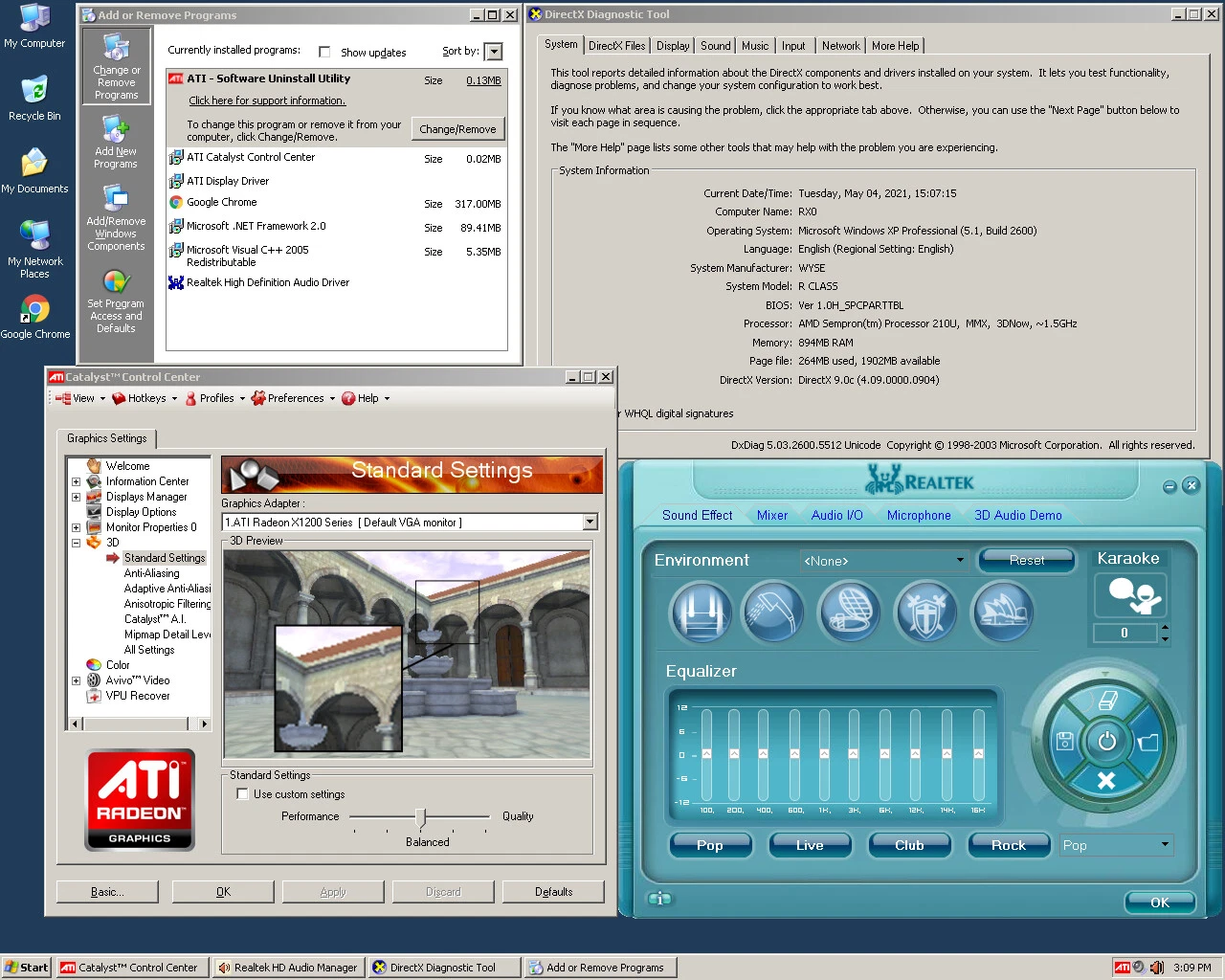Open Add/Remove Windows Components

point(116,218)
